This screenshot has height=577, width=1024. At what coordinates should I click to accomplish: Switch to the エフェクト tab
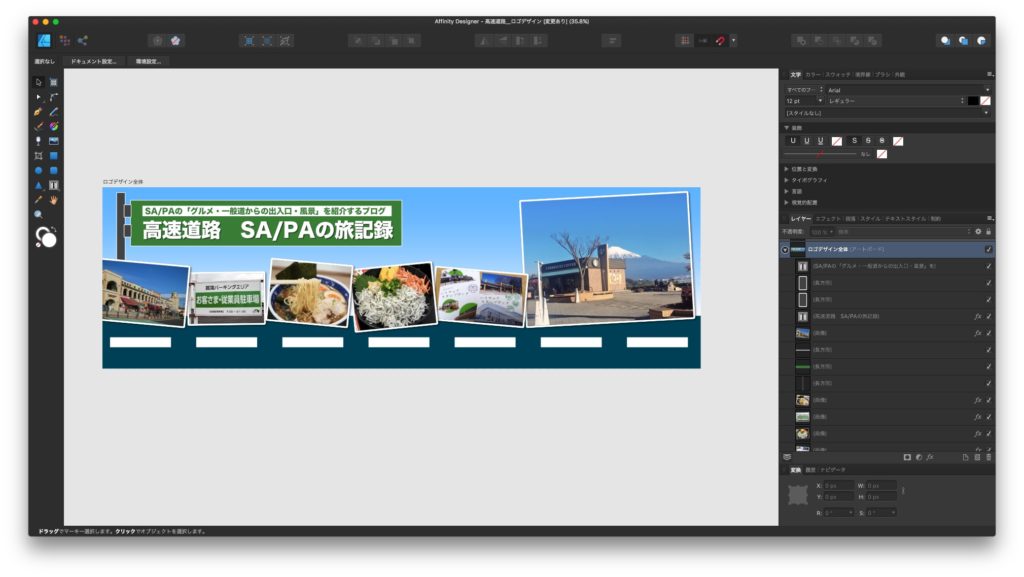829,219
